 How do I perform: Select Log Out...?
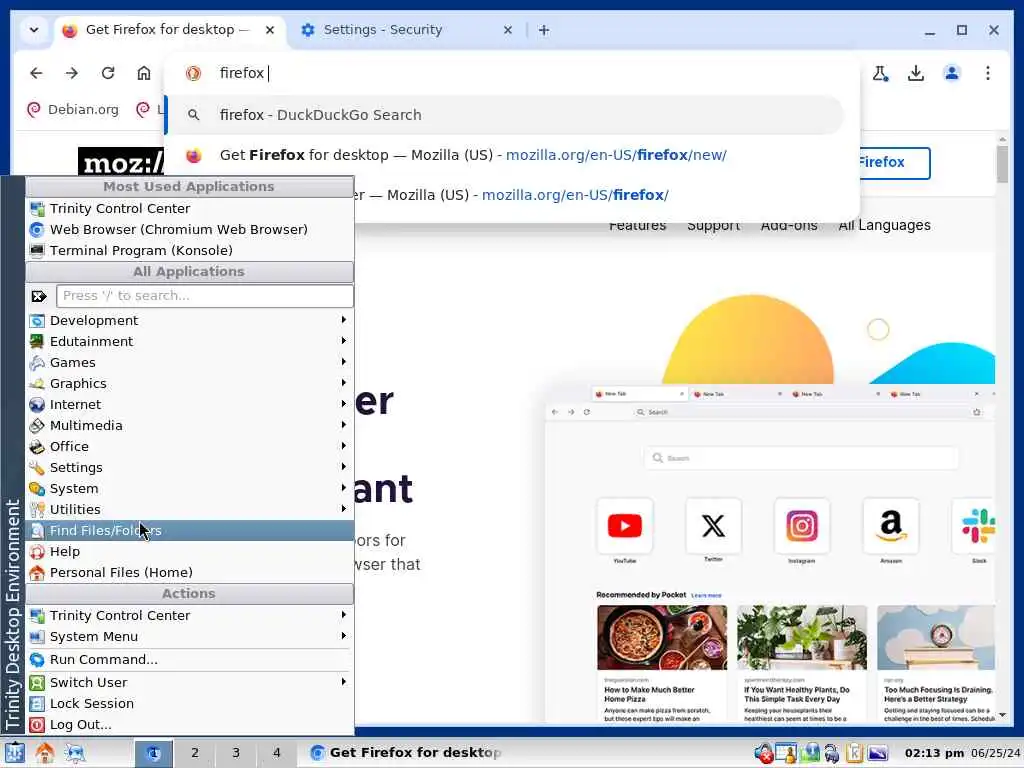point(190,725)
